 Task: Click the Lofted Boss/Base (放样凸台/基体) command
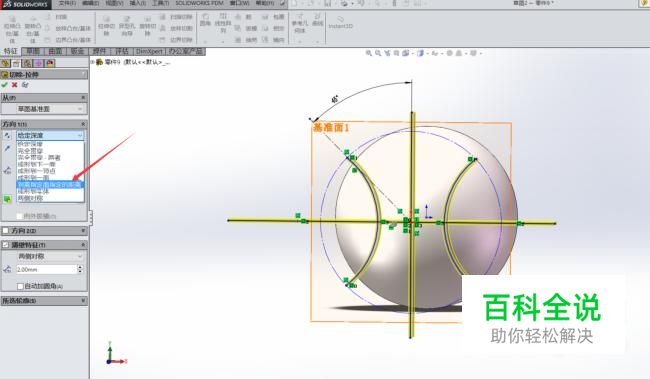coord(68,29)
